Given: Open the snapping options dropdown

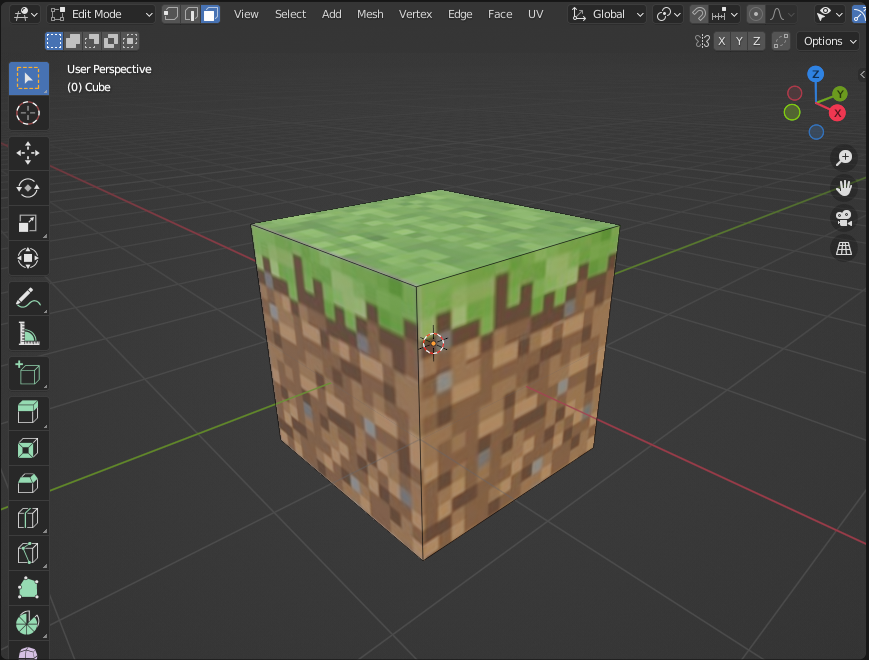Looking at the screenshot, I should click(x=724, y=14).
